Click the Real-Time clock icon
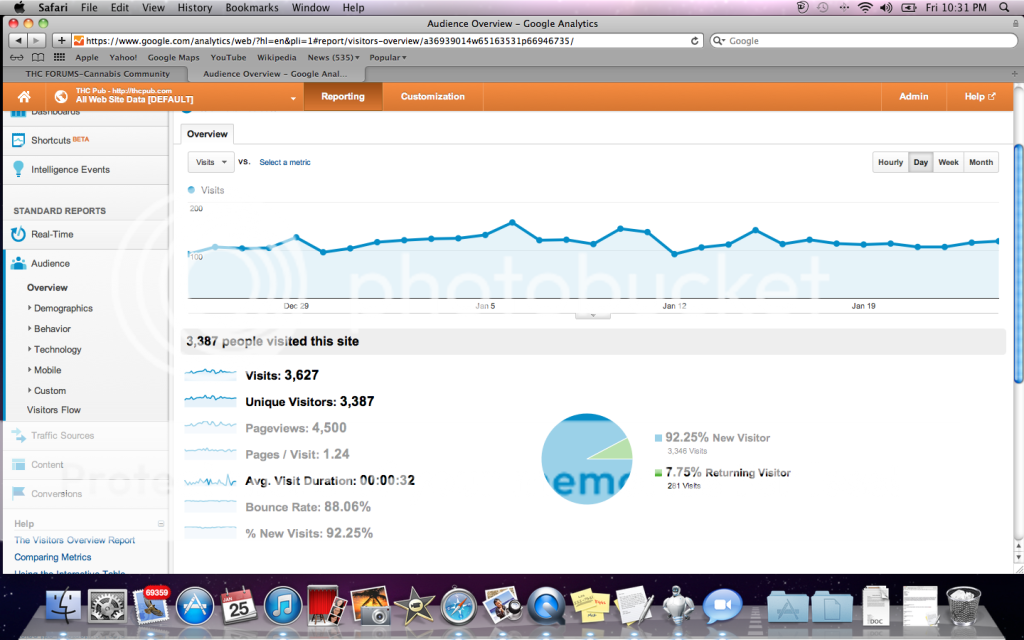1024x640 pixels. pyautogui.click(x=18, y=234)
